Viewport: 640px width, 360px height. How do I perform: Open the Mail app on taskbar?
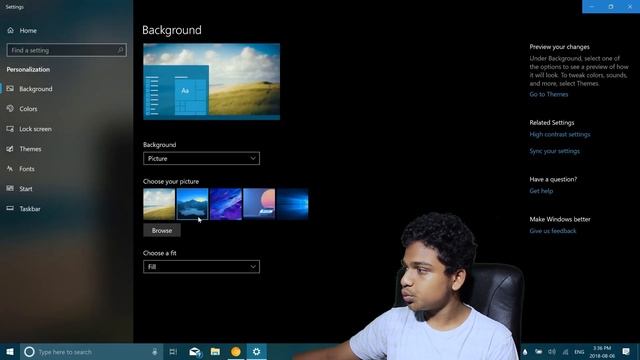point(195,351)
